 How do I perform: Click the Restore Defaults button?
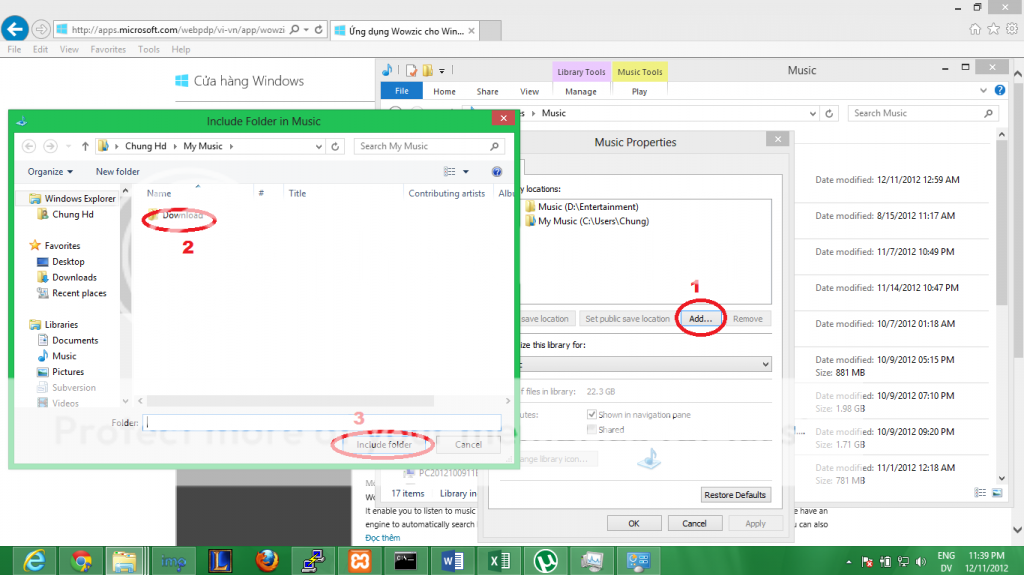pyautogui.click(x=736, y=495)
